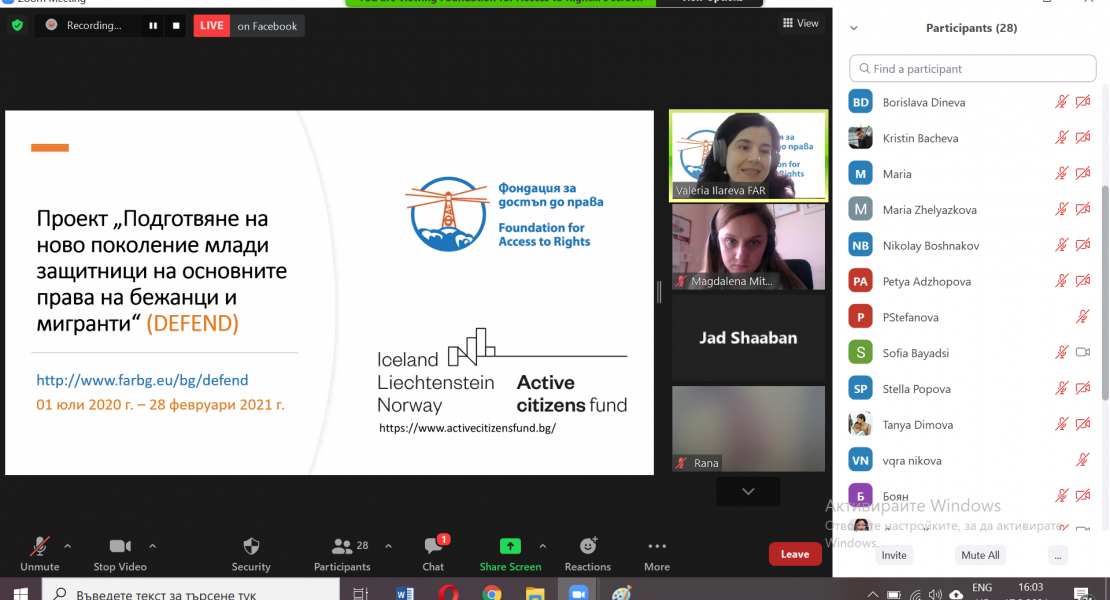Open Windows Start menu
Screen dimensions: 1110x600
20,593
